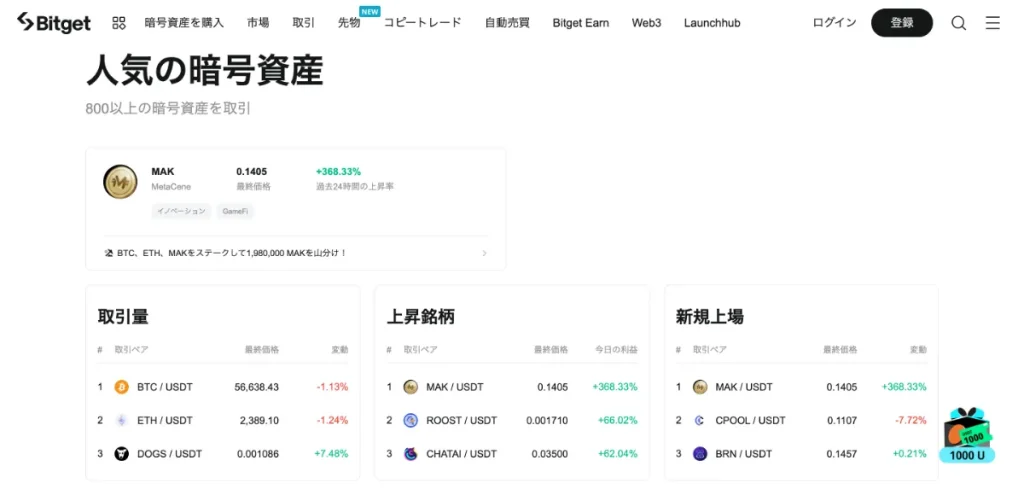Click the BRN coin icon
This screenshot has height=495, width=1024.
point(700,454)
